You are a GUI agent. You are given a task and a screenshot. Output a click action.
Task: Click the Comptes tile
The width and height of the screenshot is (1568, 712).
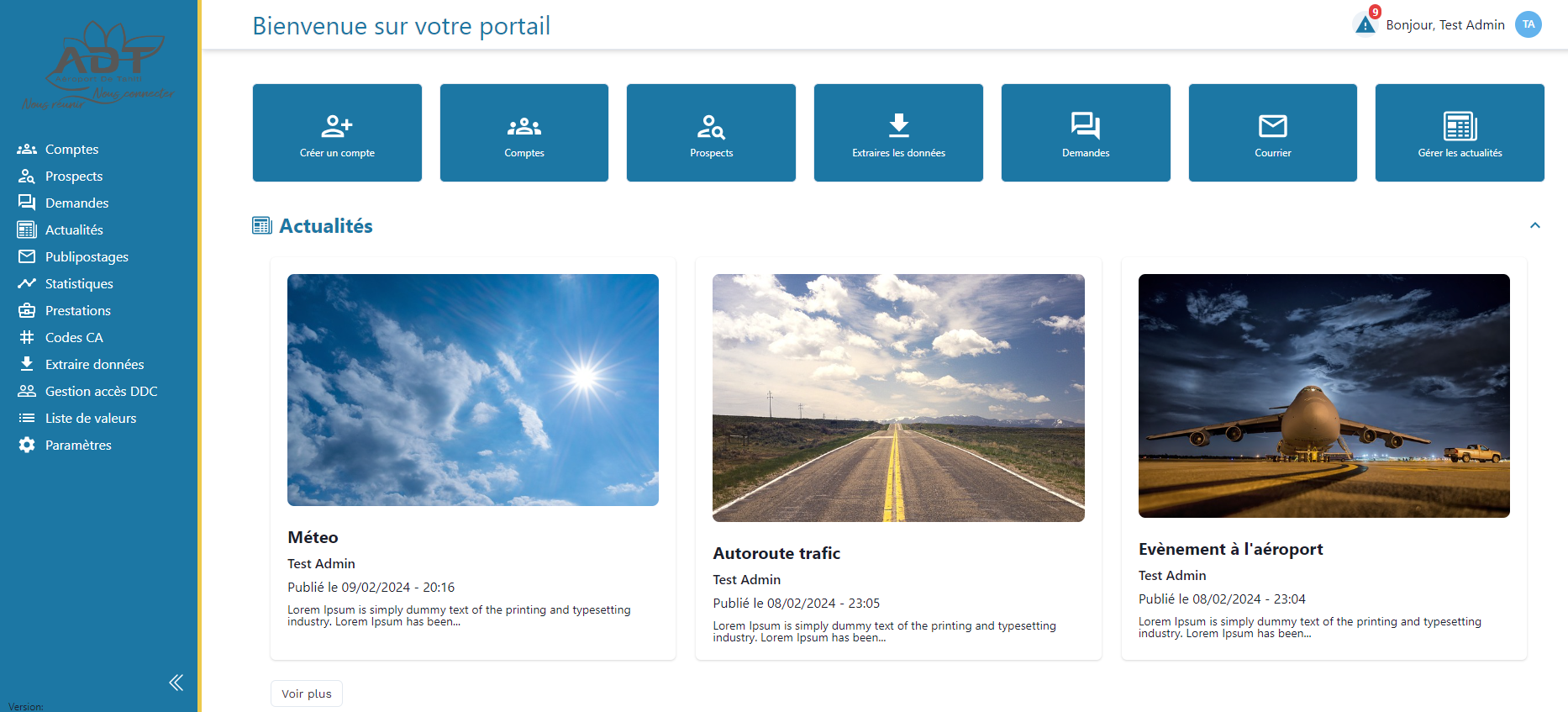pos(524,133)
